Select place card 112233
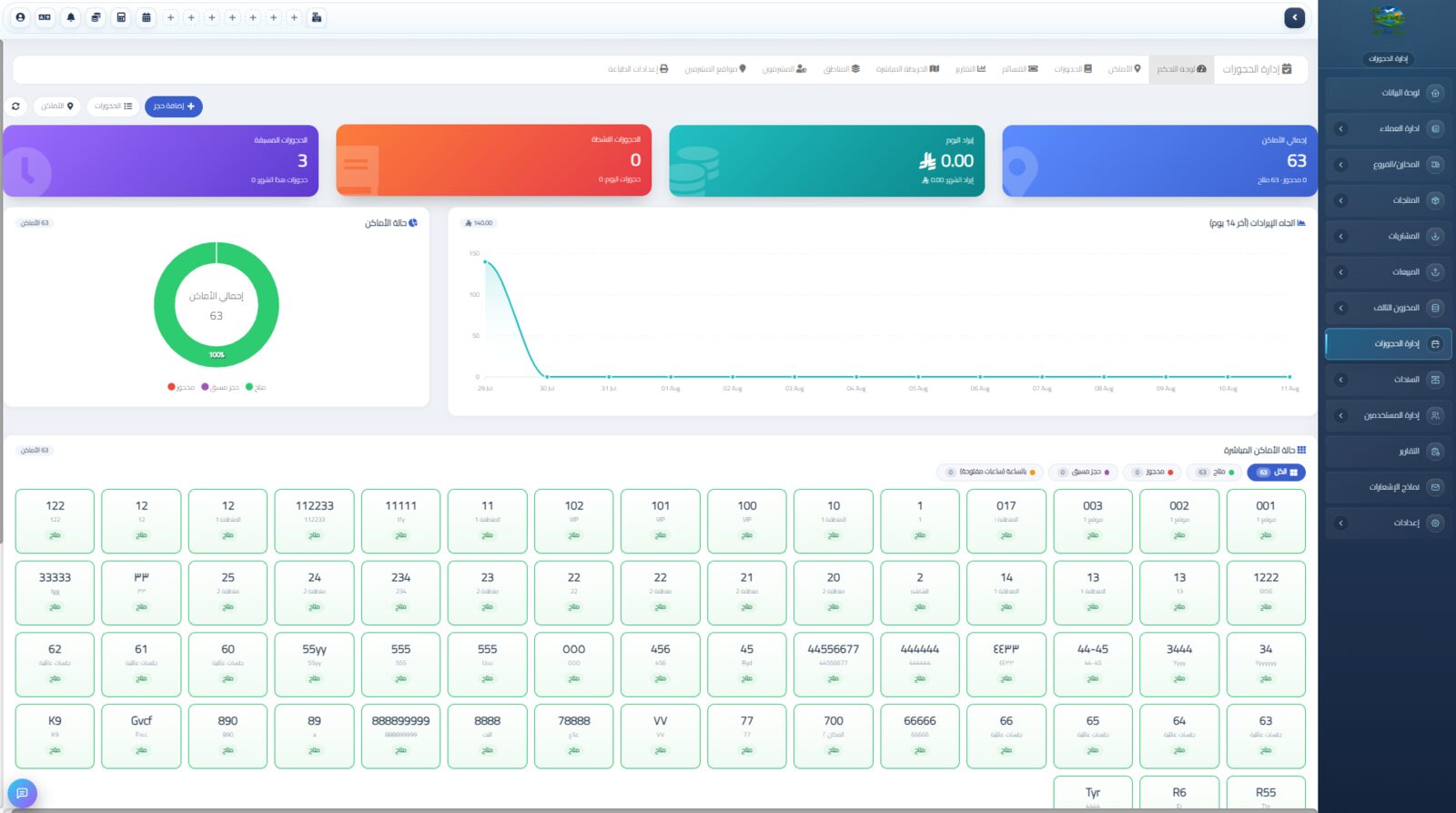Viewport: 1456px width, 813px height. pyautogui.click(x=314, y=521)
